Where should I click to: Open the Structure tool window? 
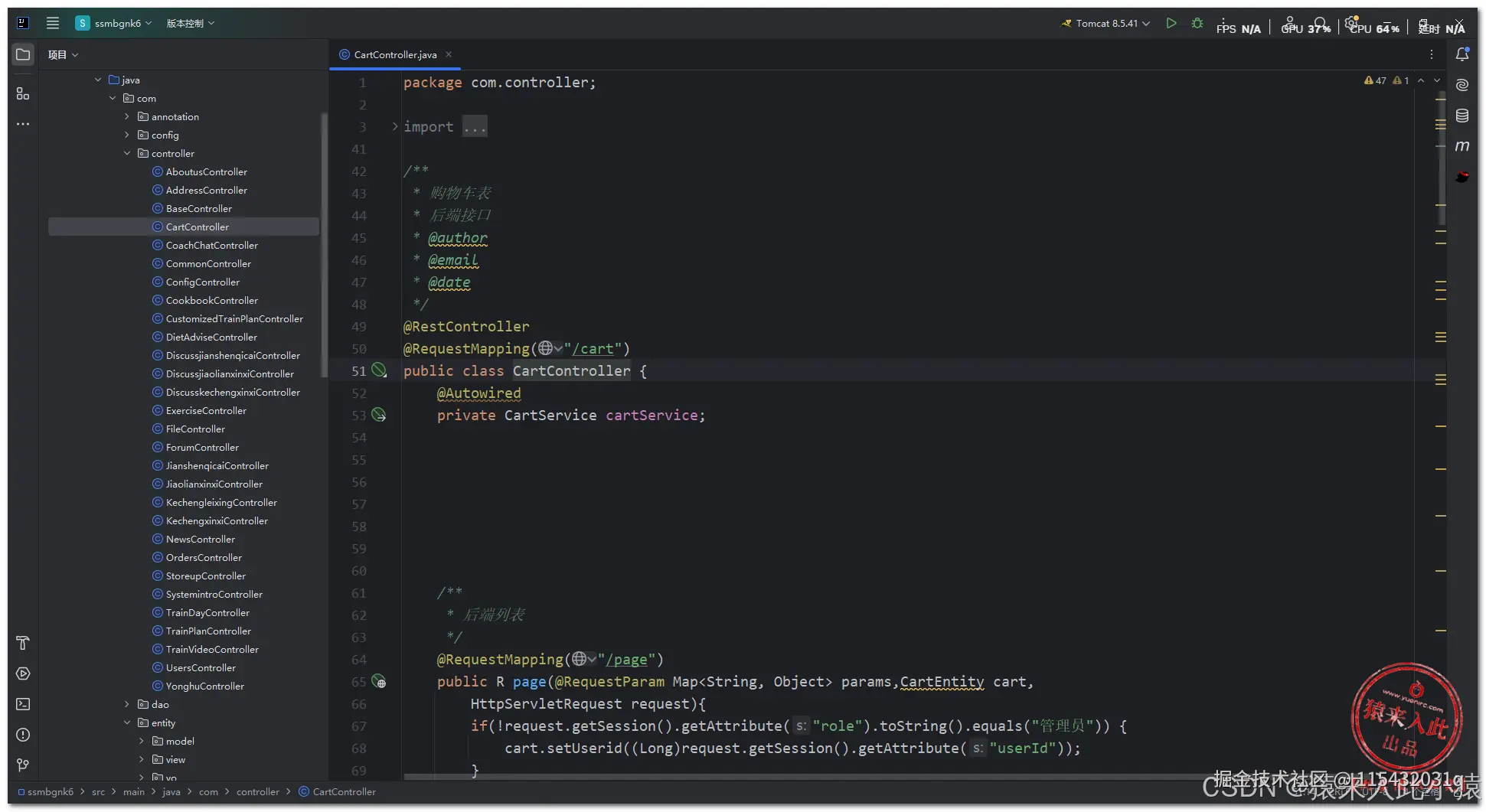23,93
